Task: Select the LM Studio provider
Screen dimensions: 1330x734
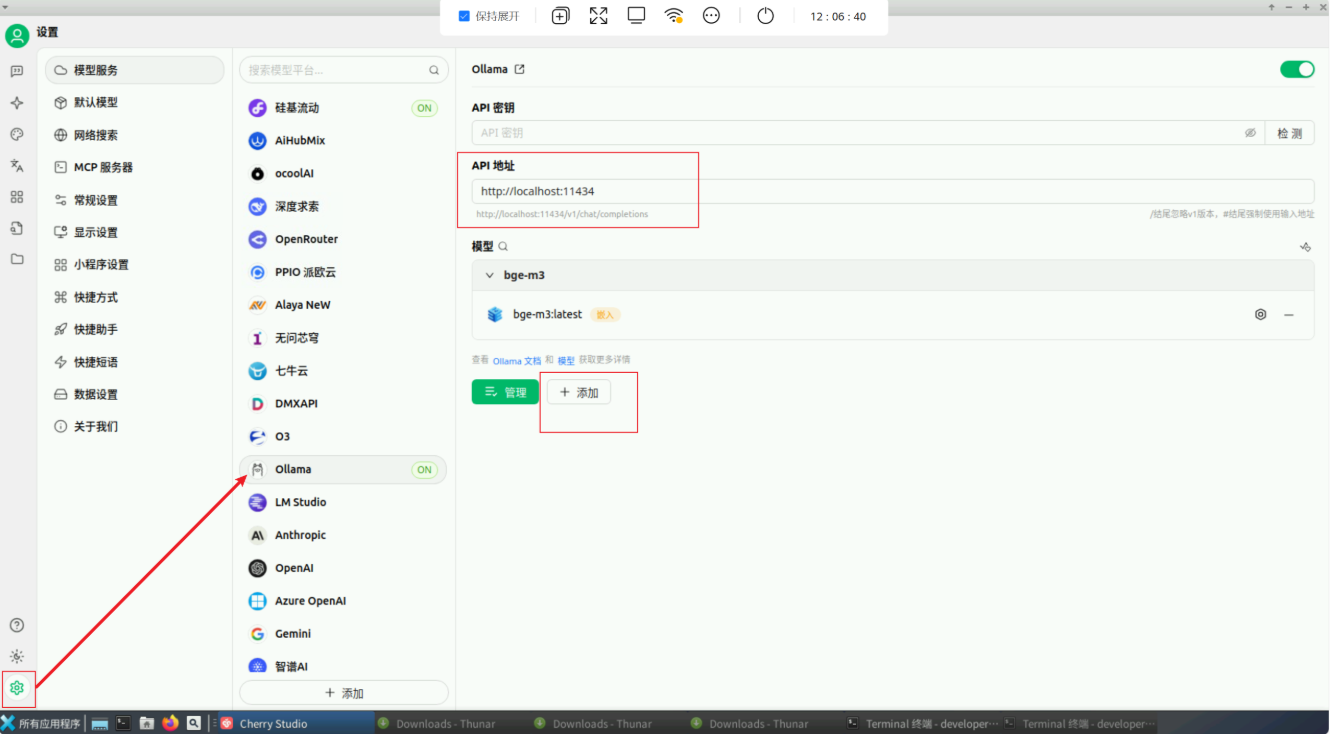Action: point(343,502)
